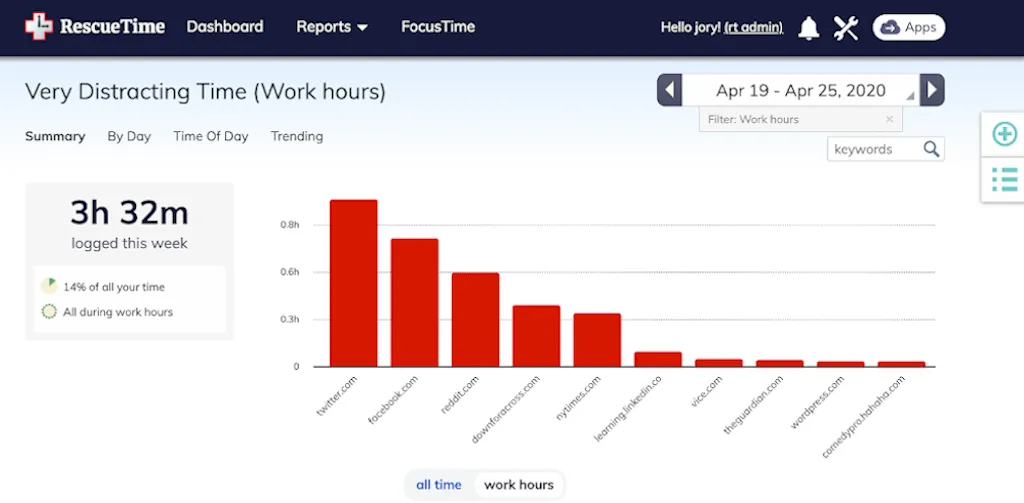
Task: Switch to the By Day tab
Action: click(x=129, y=137)
